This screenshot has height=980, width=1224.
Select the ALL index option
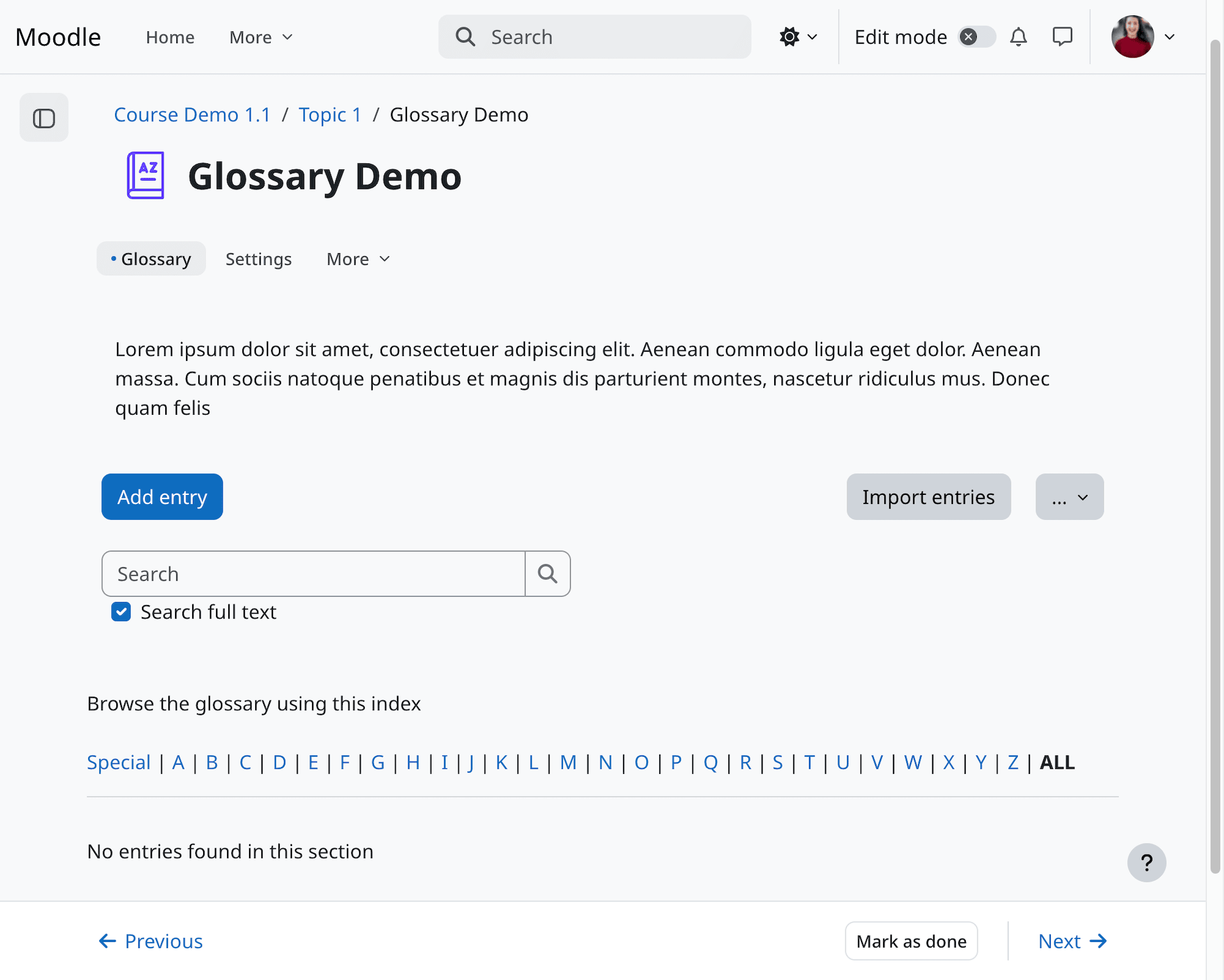coord(1057,762)
